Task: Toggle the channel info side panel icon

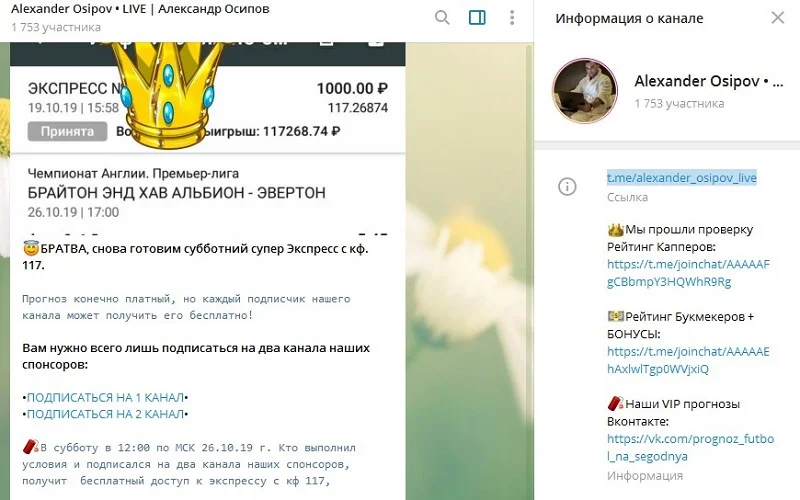Action: (x=477, y=18)
